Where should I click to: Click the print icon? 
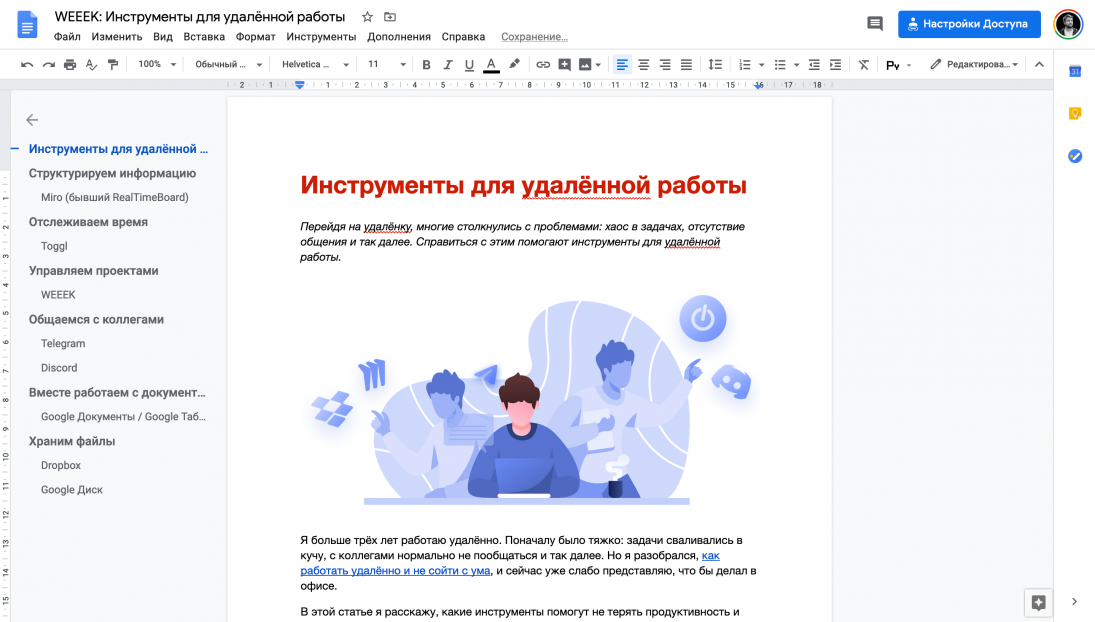click(69, 64)
